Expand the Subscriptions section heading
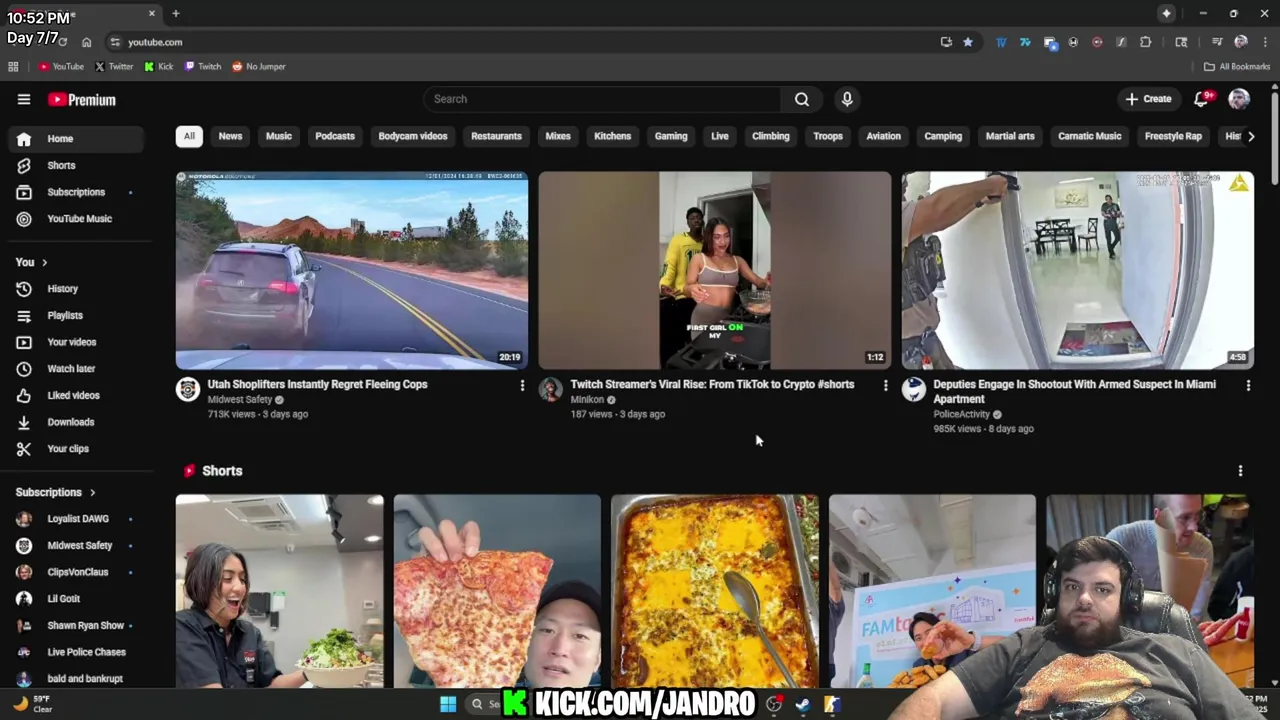 (x=56, y=492)
